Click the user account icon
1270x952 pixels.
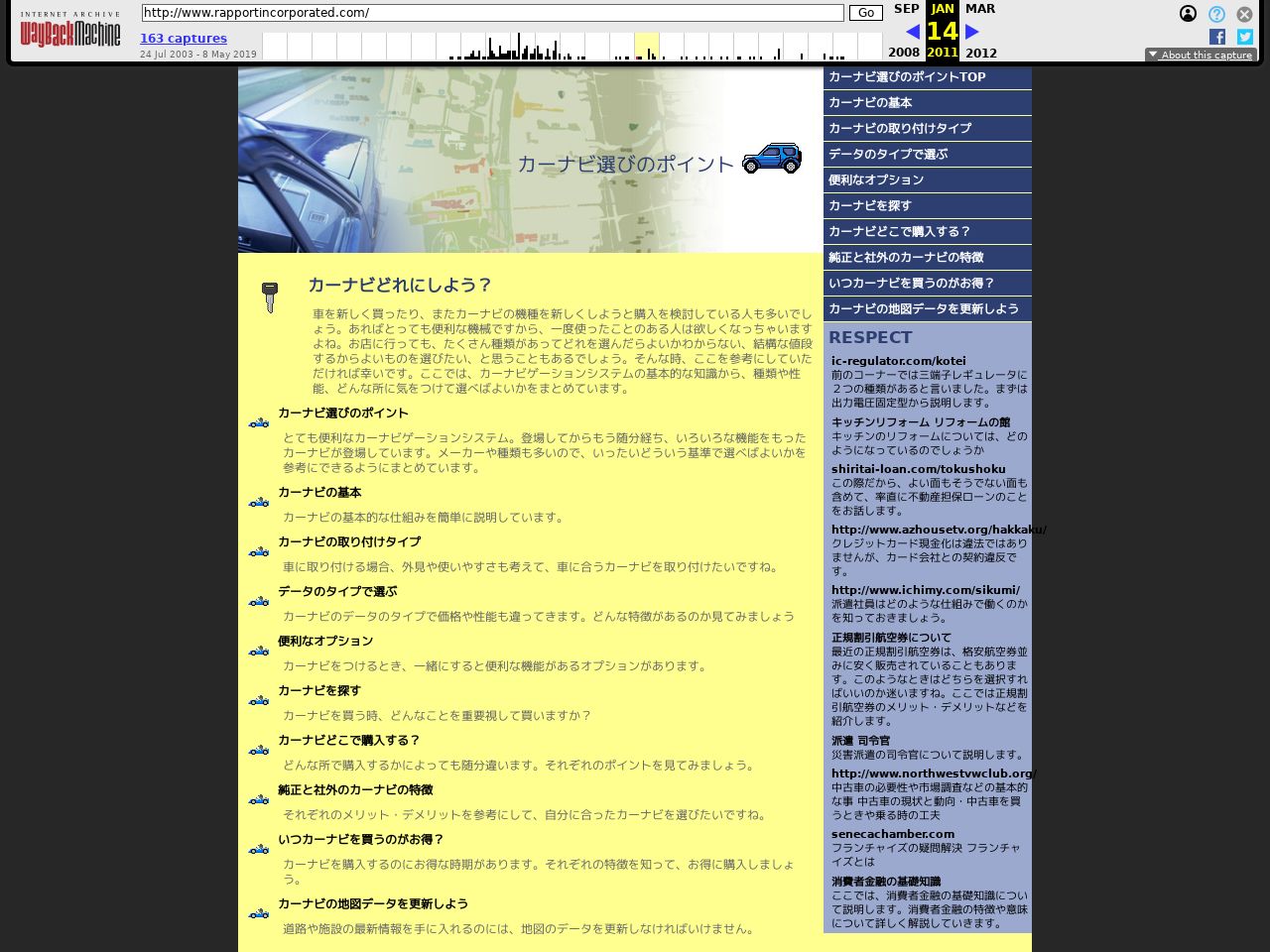coord(1188,14)
